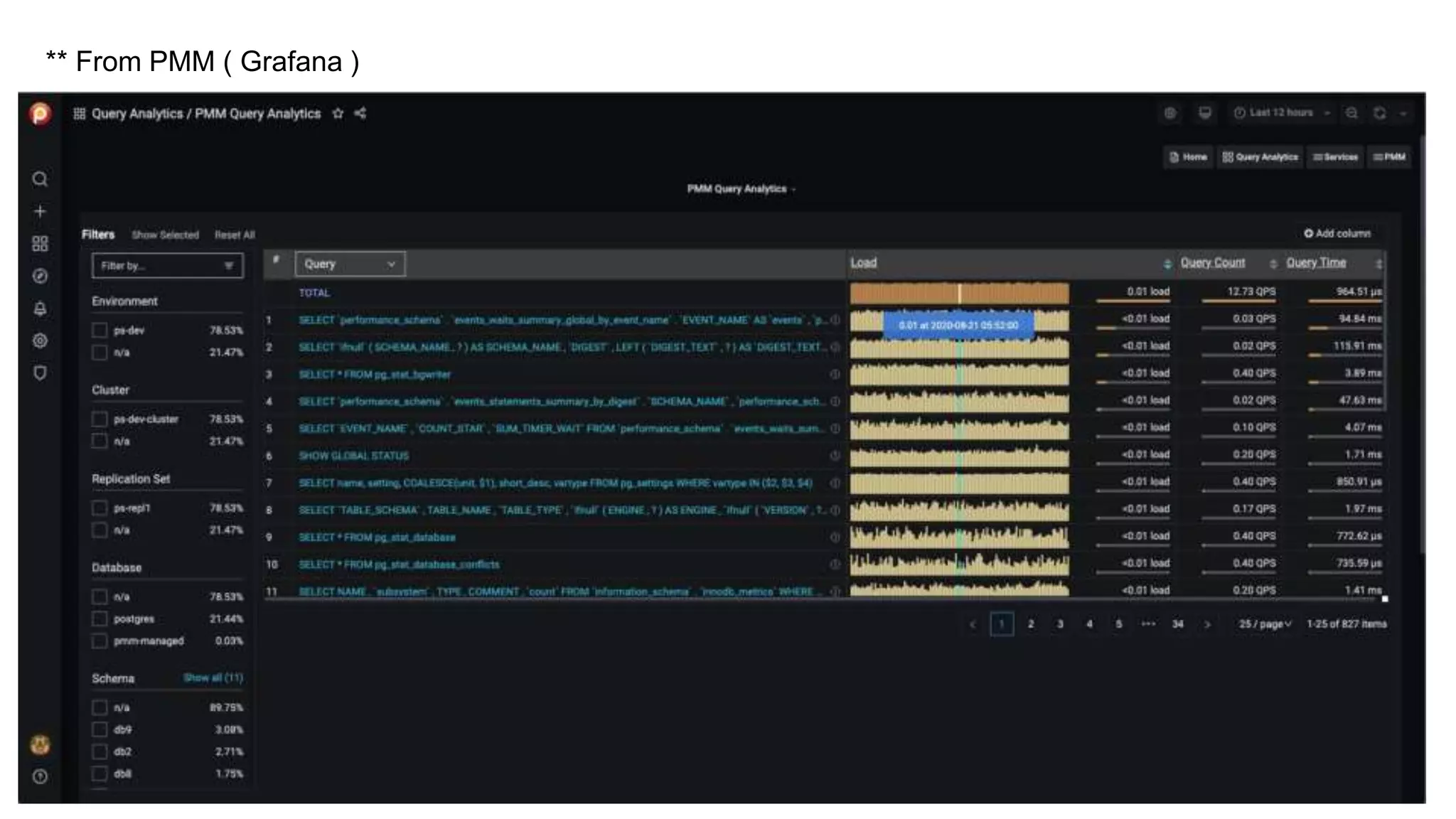Check the ps-dev-cluster filter checkbox

pos(100,419)
